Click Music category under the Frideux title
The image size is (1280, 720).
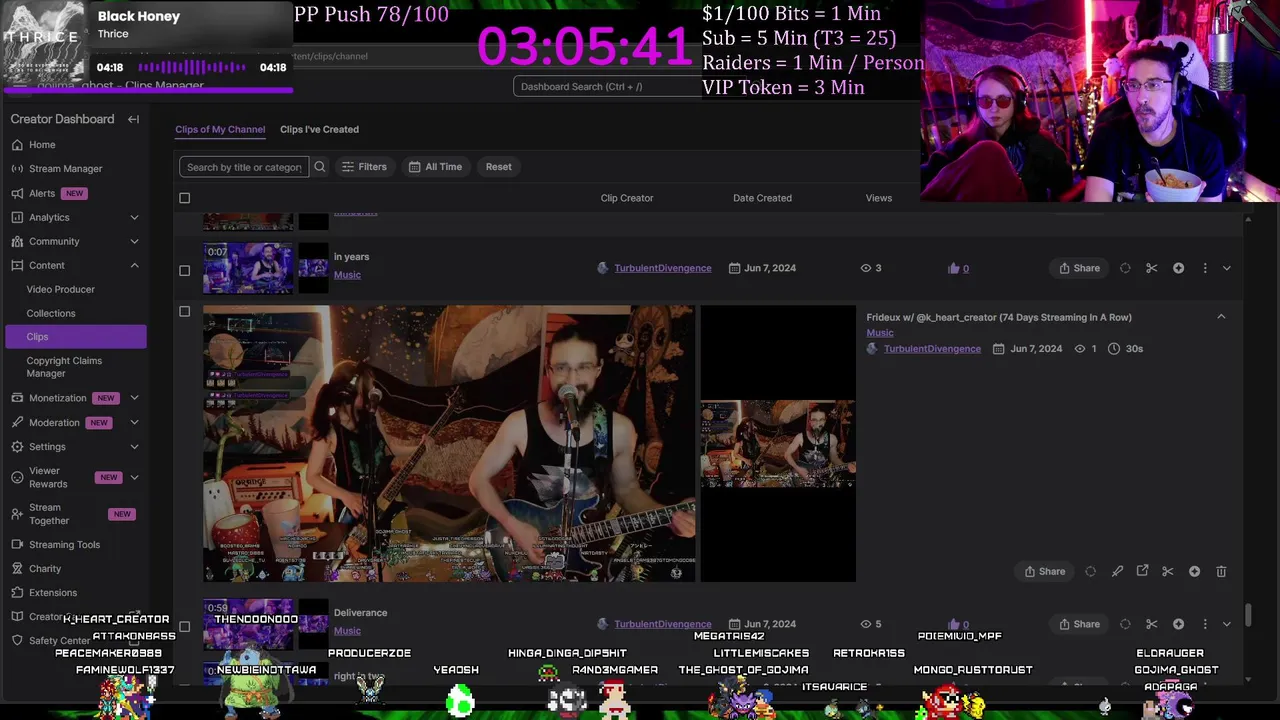click(880, 333)
